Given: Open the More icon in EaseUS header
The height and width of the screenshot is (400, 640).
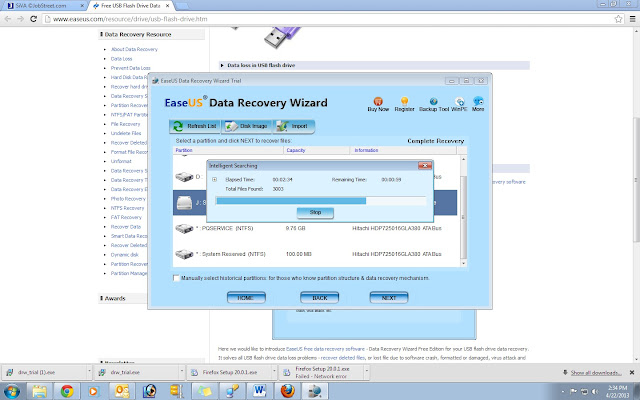Looking at the screenshot, I should pos(478,101).
